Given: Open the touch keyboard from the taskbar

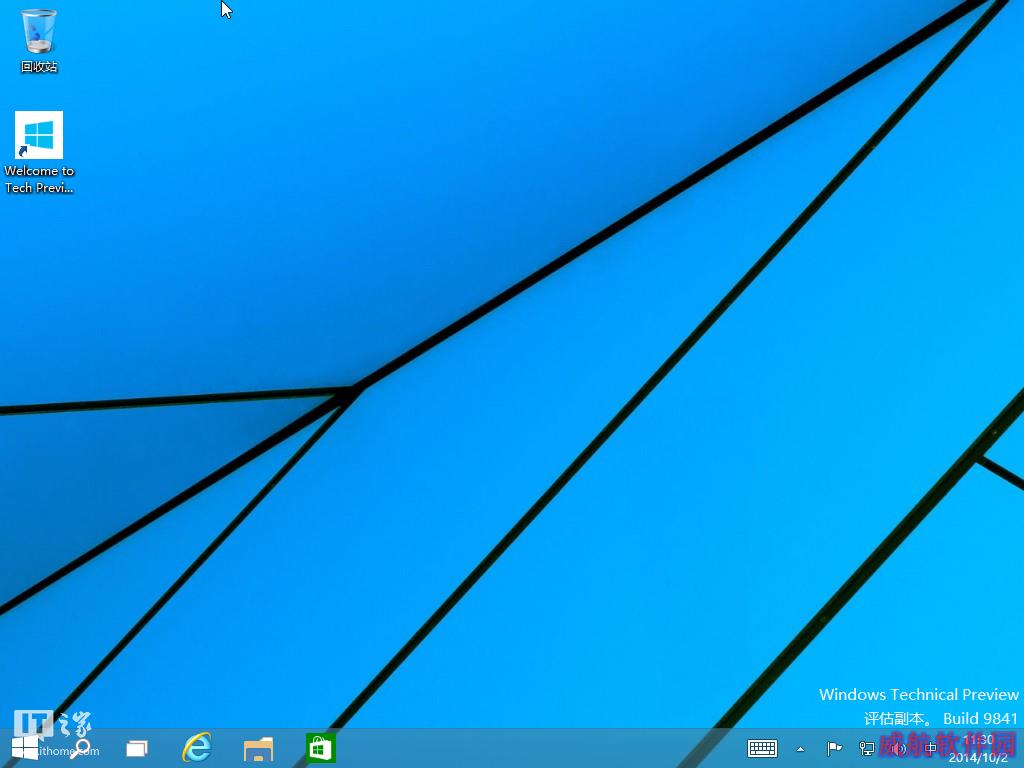Looking at the screenshot, I should [x=762, y=748].
